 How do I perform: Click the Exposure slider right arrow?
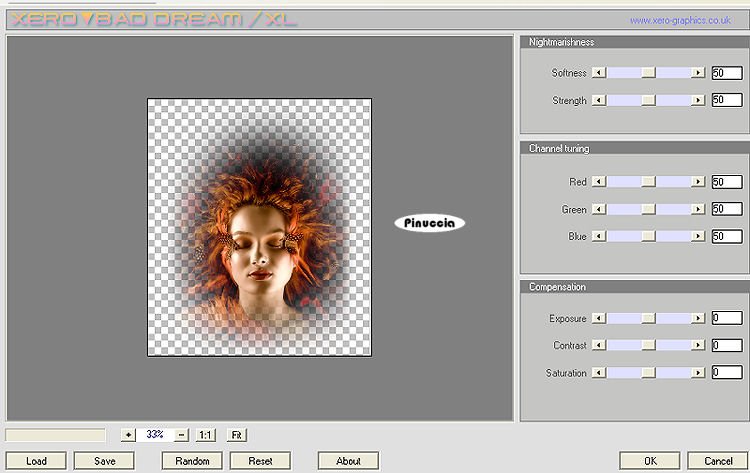[x=699, y=319]
